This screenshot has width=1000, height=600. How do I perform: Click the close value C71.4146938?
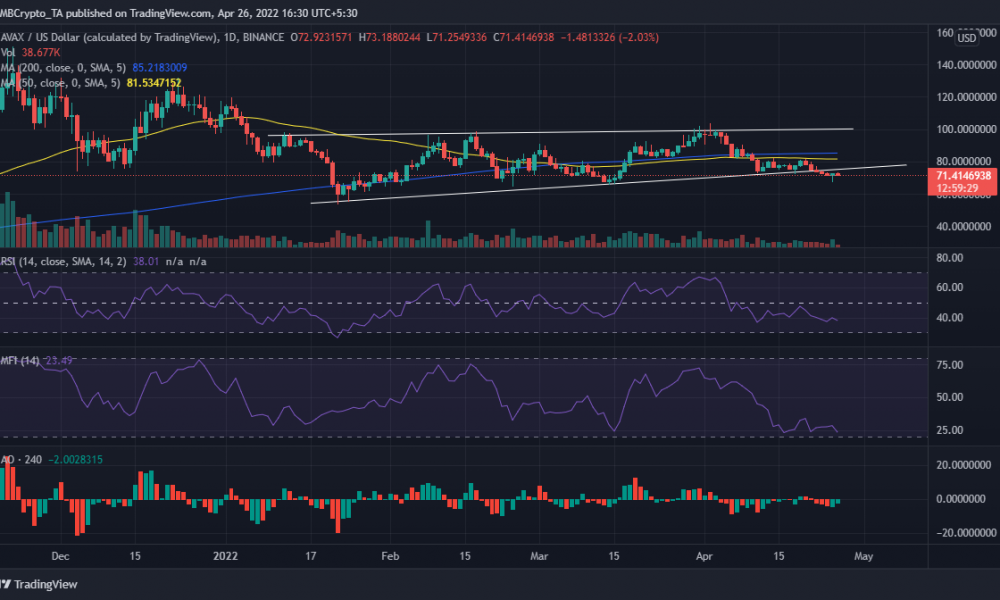(x=524, y=38)
